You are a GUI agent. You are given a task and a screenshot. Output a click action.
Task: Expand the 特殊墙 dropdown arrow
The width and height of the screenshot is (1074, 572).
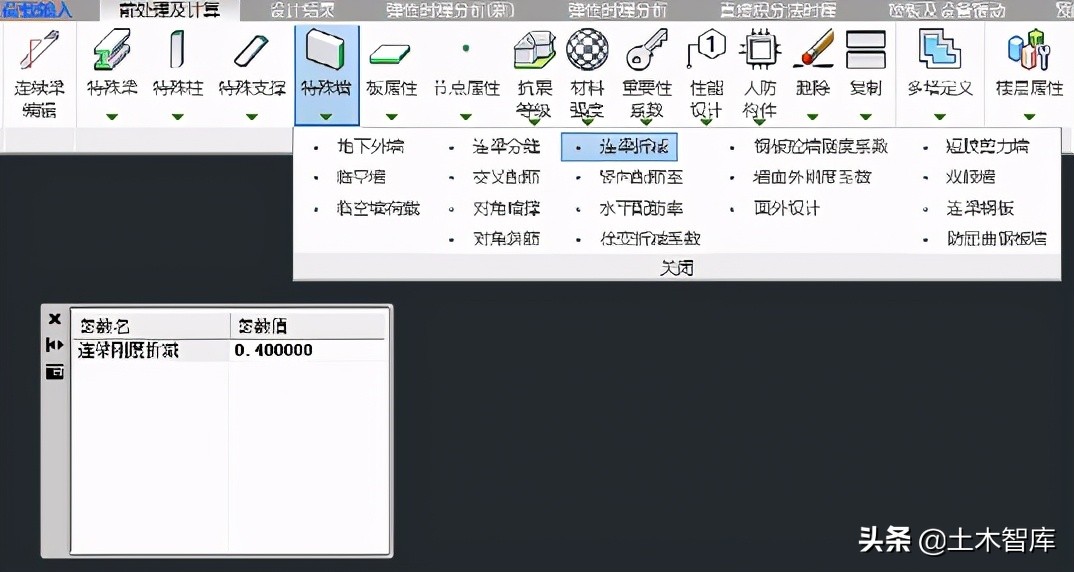coord(327,117)
